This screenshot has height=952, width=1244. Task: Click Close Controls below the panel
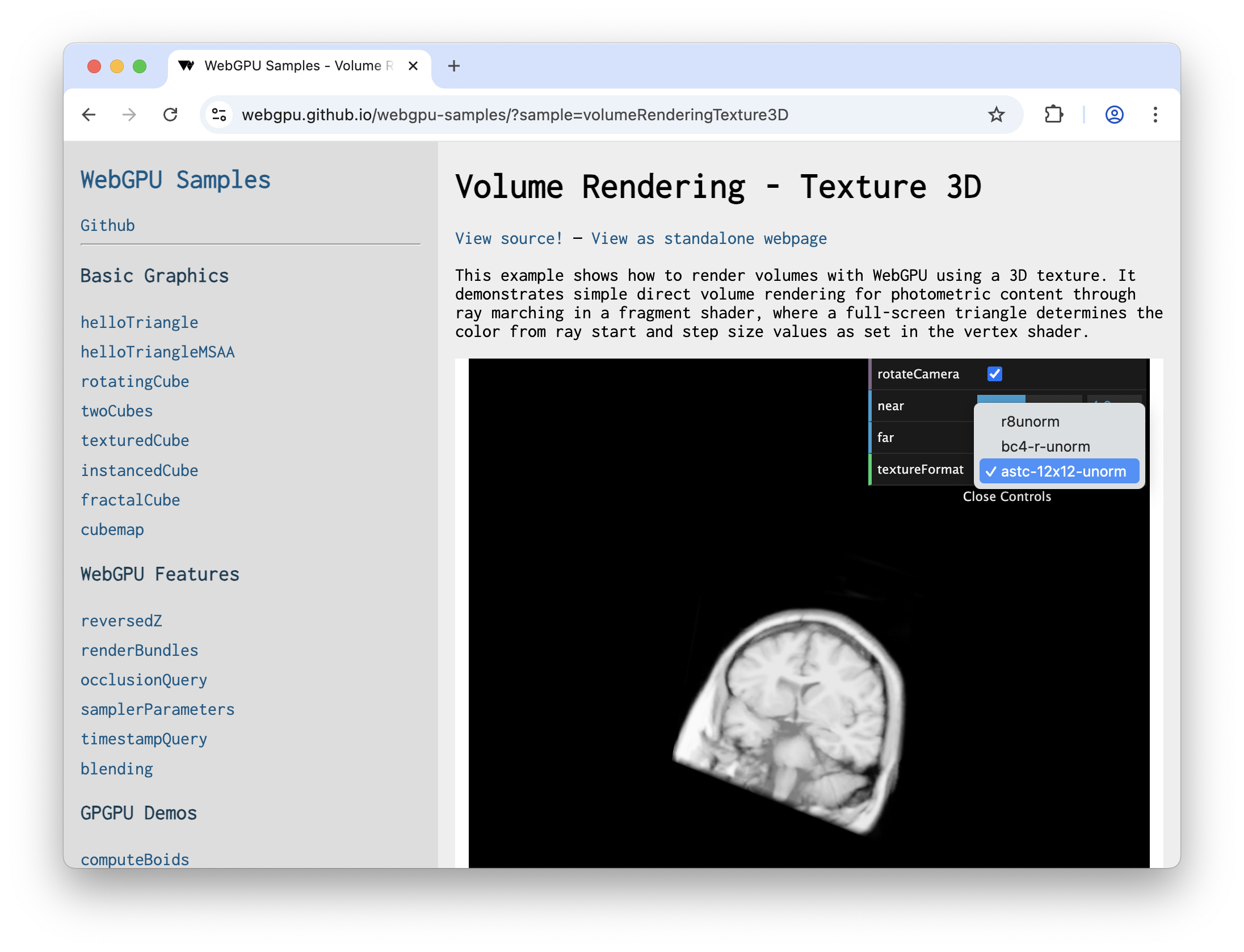coord(1007,496)
